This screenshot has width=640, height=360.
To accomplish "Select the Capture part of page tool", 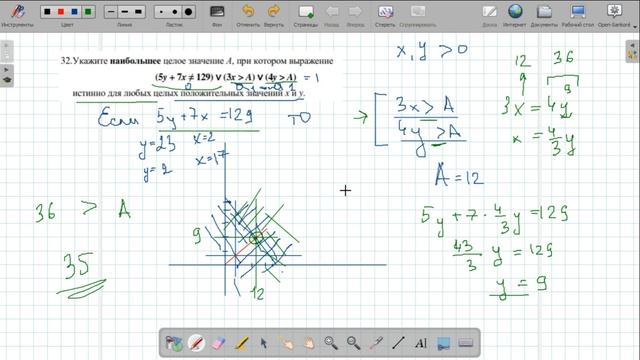I will point(443,343).
